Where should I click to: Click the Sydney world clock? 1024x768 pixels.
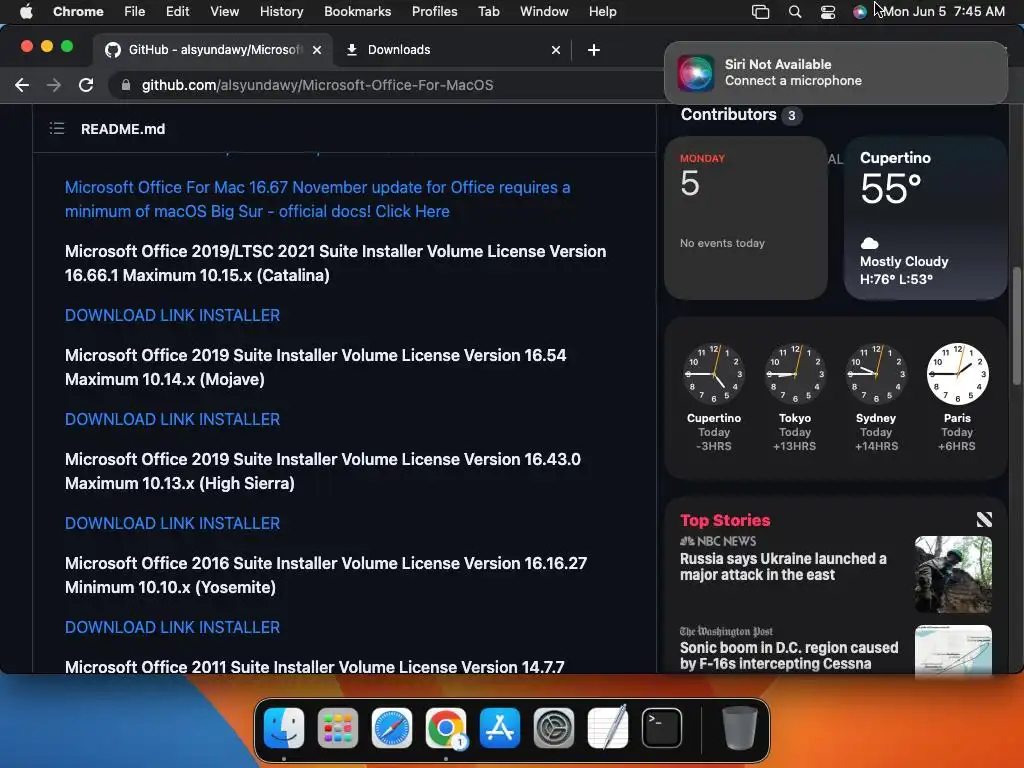point(876,374)
